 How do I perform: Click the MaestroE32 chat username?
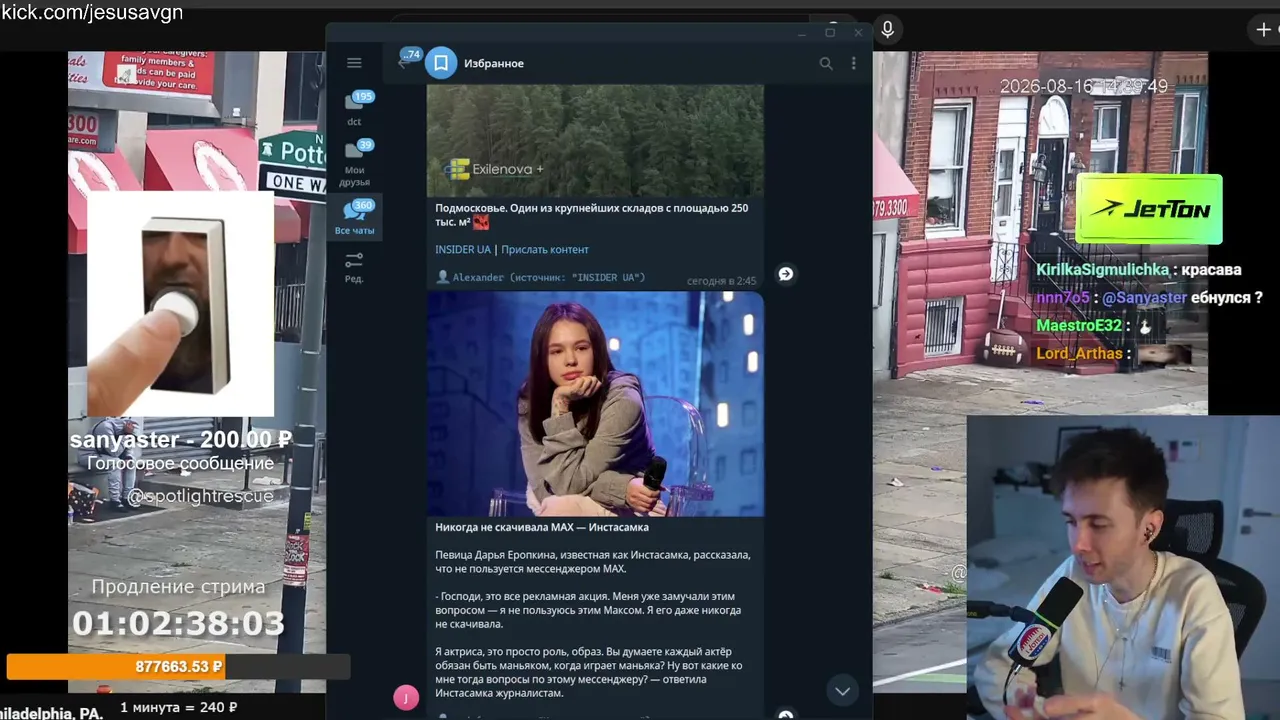point(1079,326)
